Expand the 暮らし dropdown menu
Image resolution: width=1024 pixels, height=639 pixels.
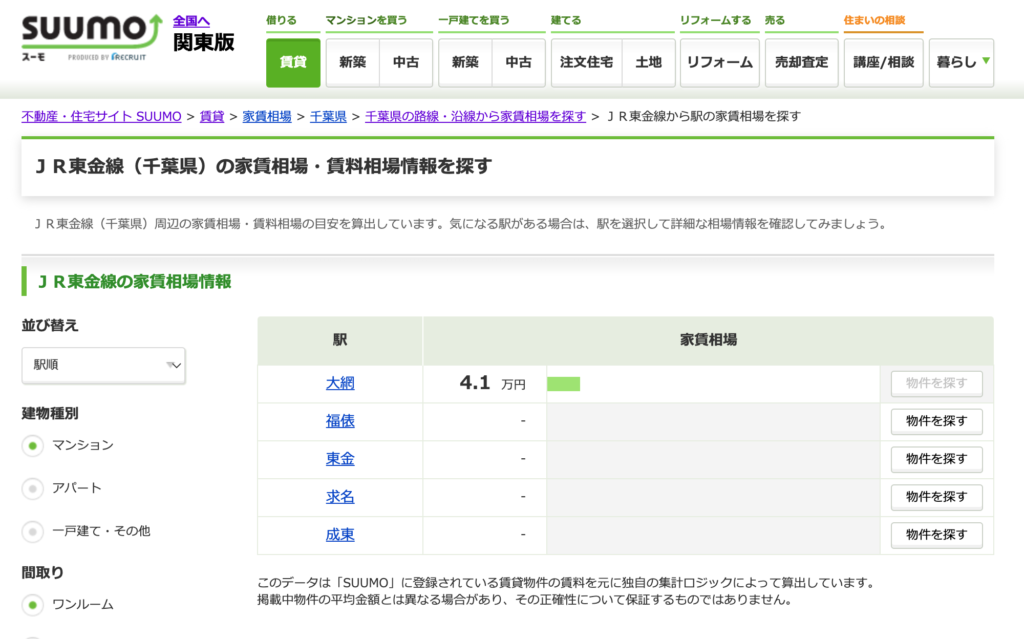[x=961, y=63]
